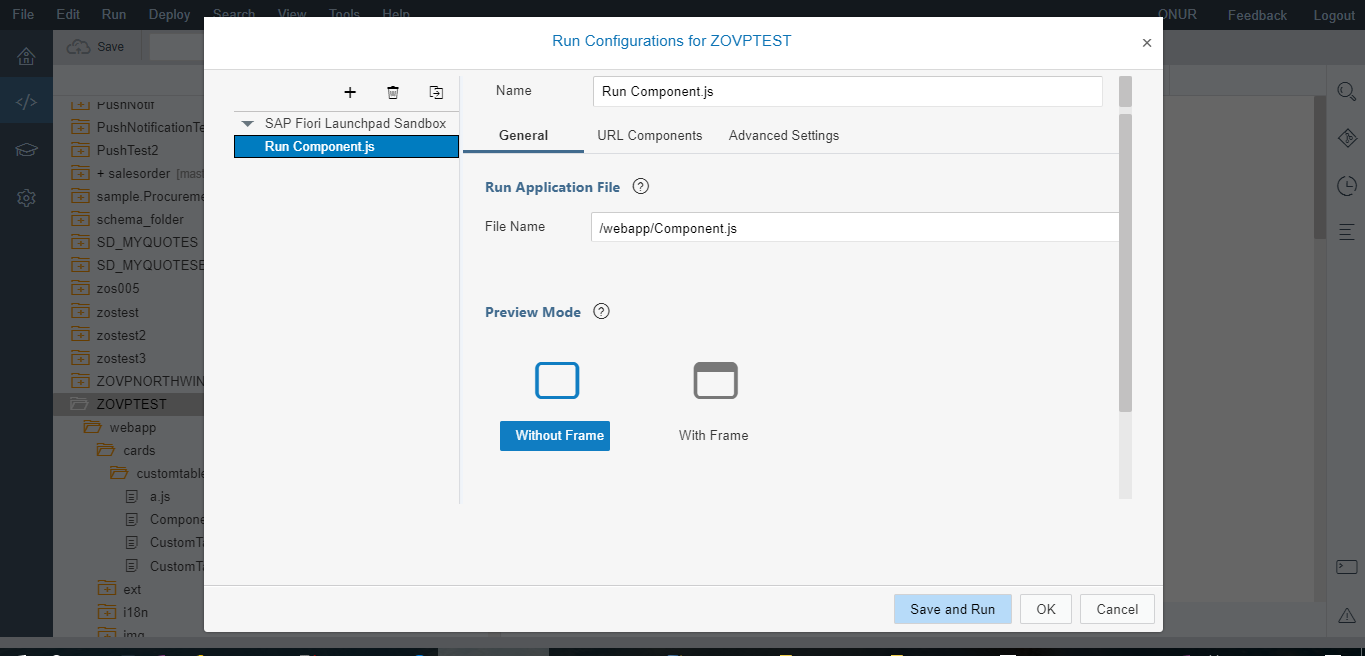Open the Preferences gear in left sidebar
Screen dimensions: 1365x656
point(26,198)
